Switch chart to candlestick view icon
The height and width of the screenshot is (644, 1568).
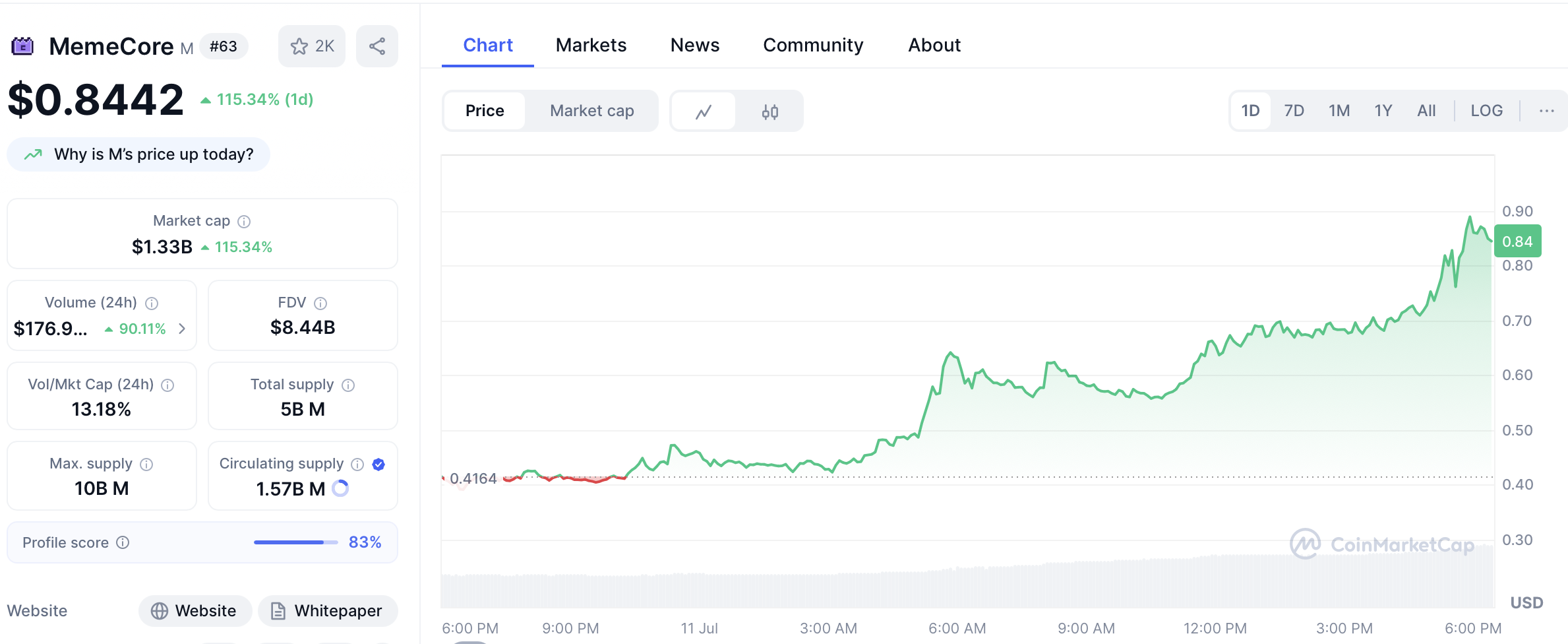769,112
